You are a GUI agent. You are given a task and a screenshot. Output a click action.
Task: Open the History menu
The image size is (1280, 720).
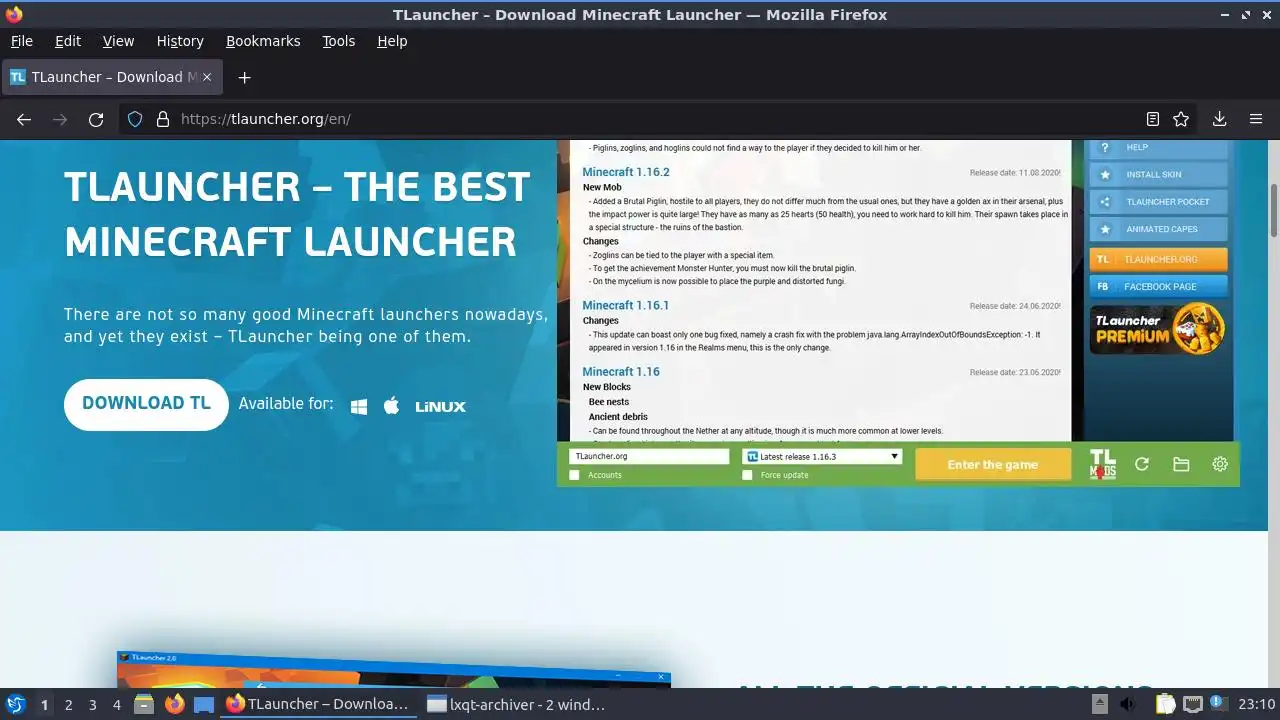tap(180, 41)
